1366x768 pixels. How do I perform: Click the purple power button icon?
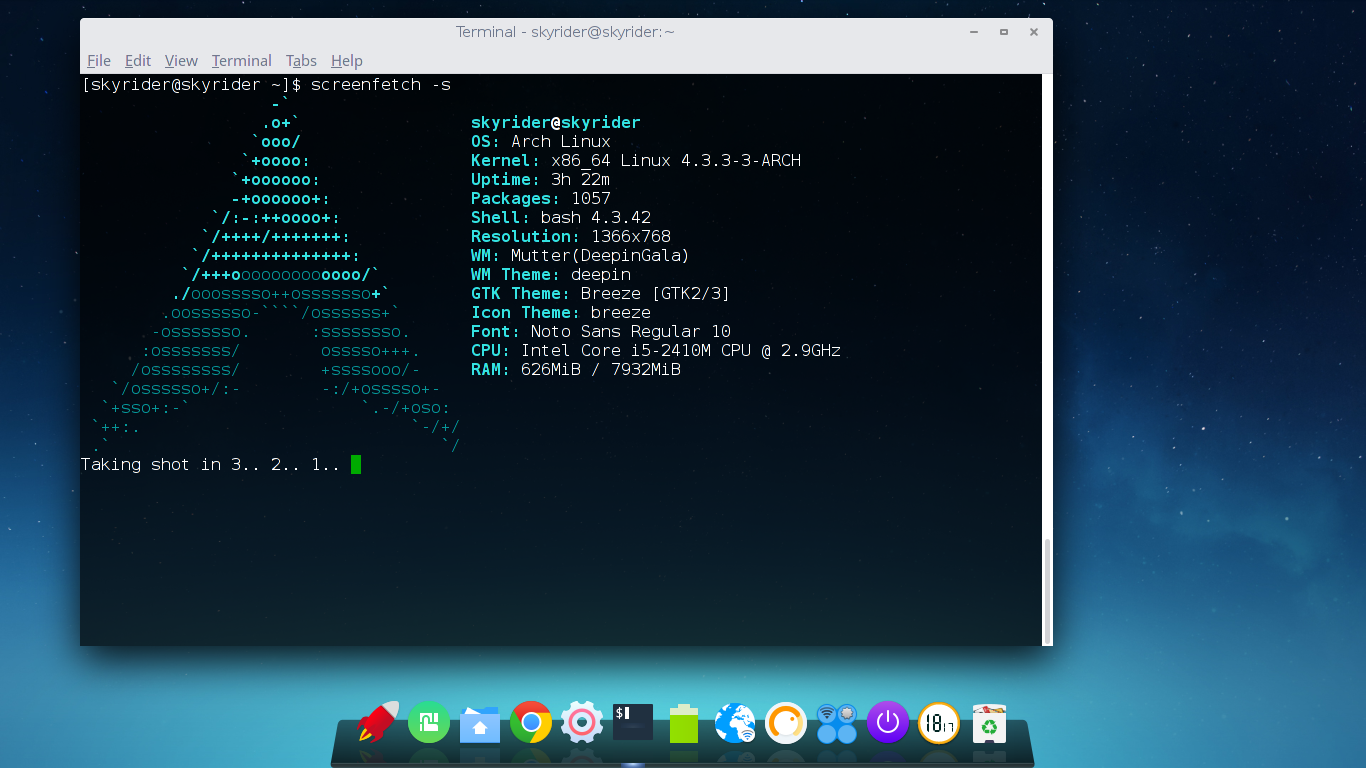coord(888,722)
